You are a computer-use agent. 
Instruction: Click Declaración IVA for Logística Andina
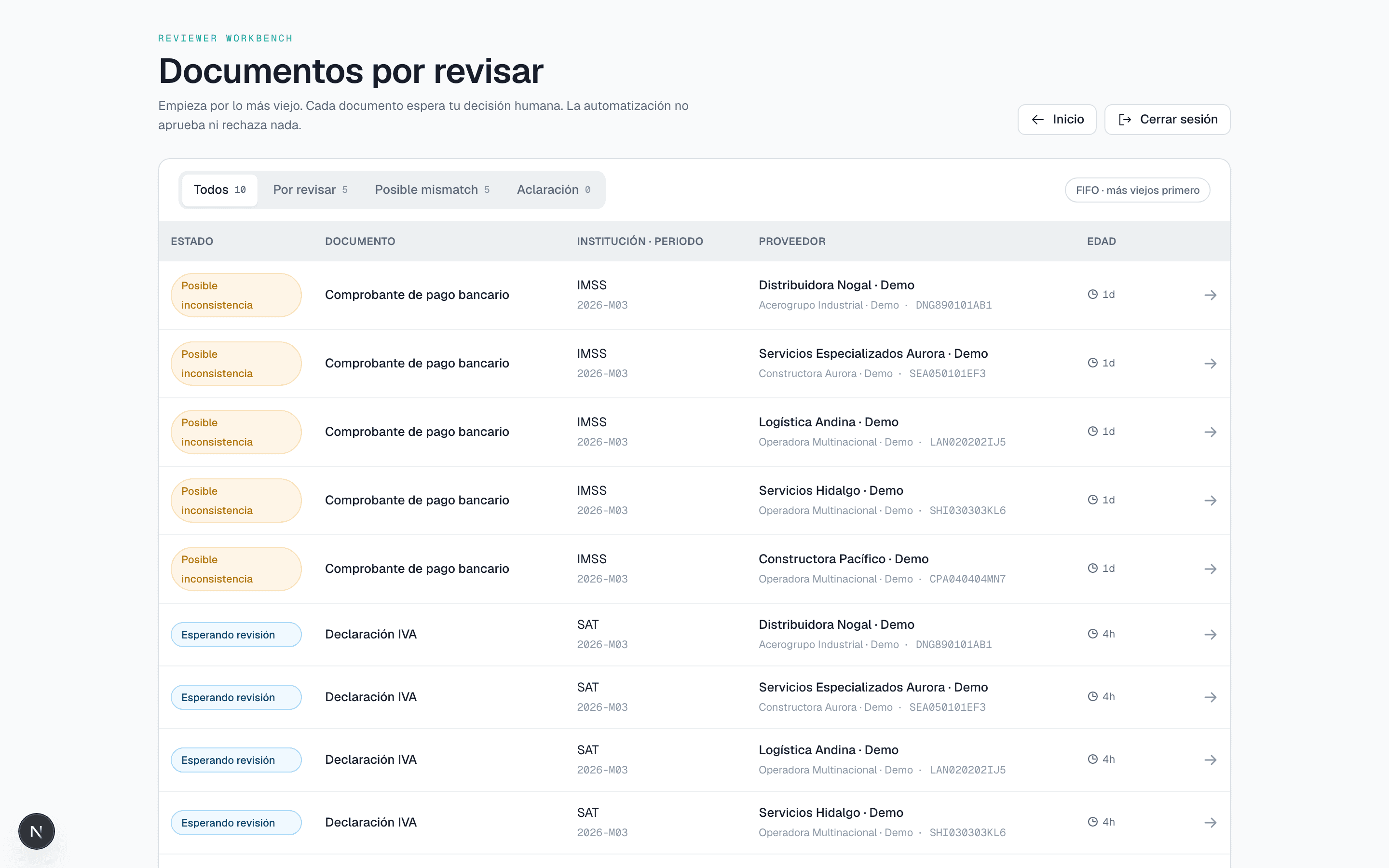coord(371,759)
